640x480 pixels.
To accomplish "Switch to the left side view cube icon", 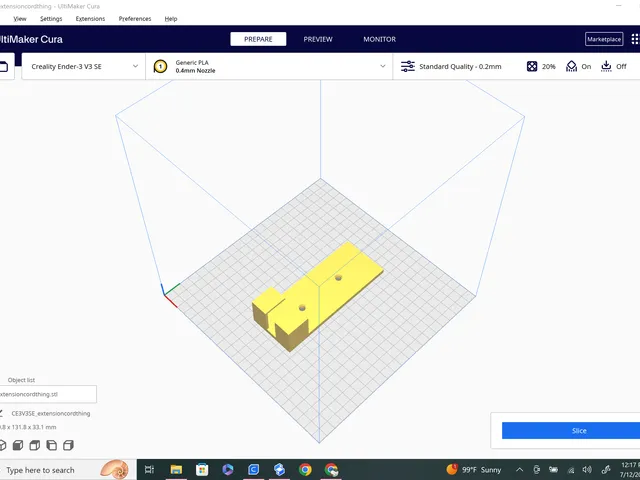I will (51, 445).
